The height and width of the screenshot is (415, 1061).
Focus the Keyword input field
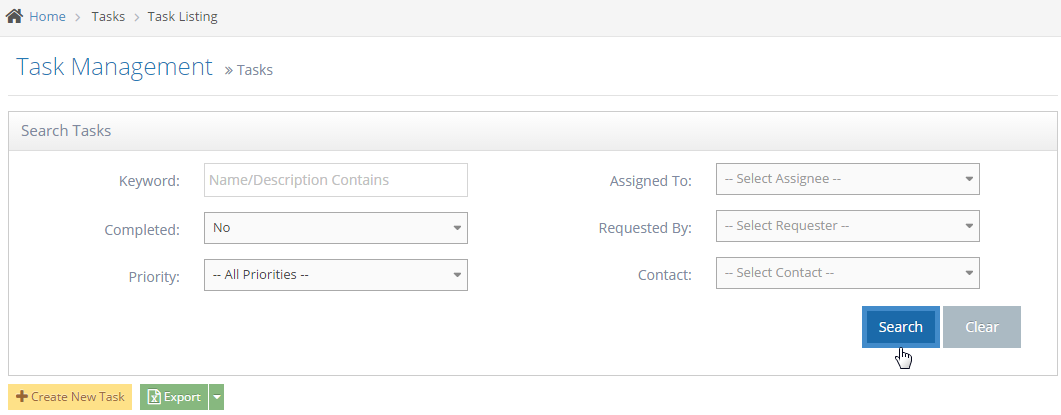pos(335,181)
